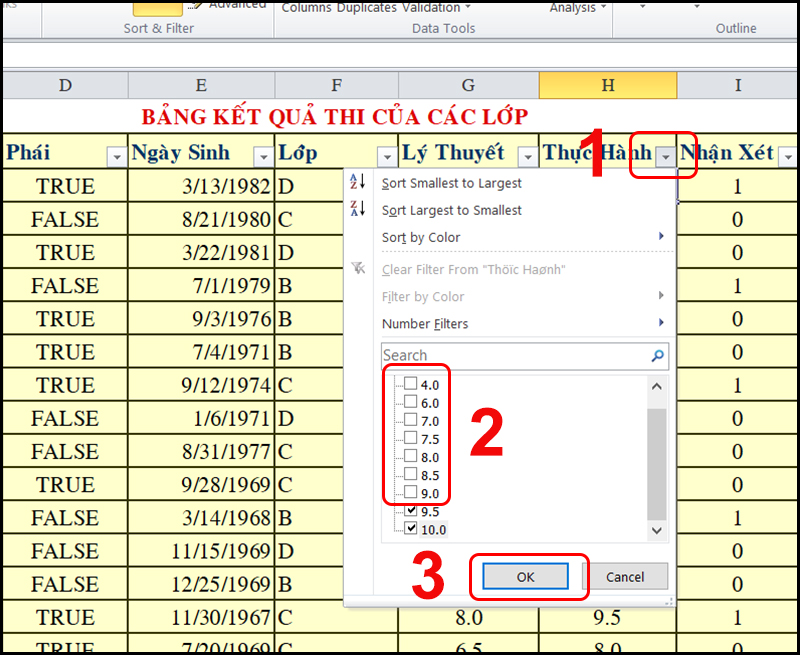Viewport: 800px width, 655px height.
Task: Click the Sort Smallest to Largest A-Z icon
Action: [x=358, y=183]
